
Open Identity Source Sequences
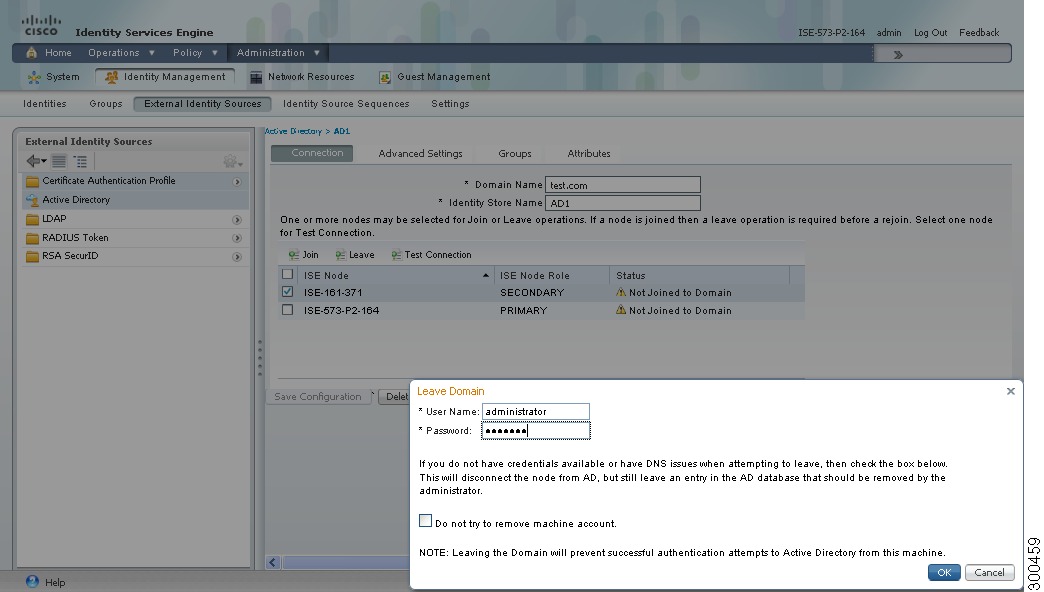pos(346,104)
